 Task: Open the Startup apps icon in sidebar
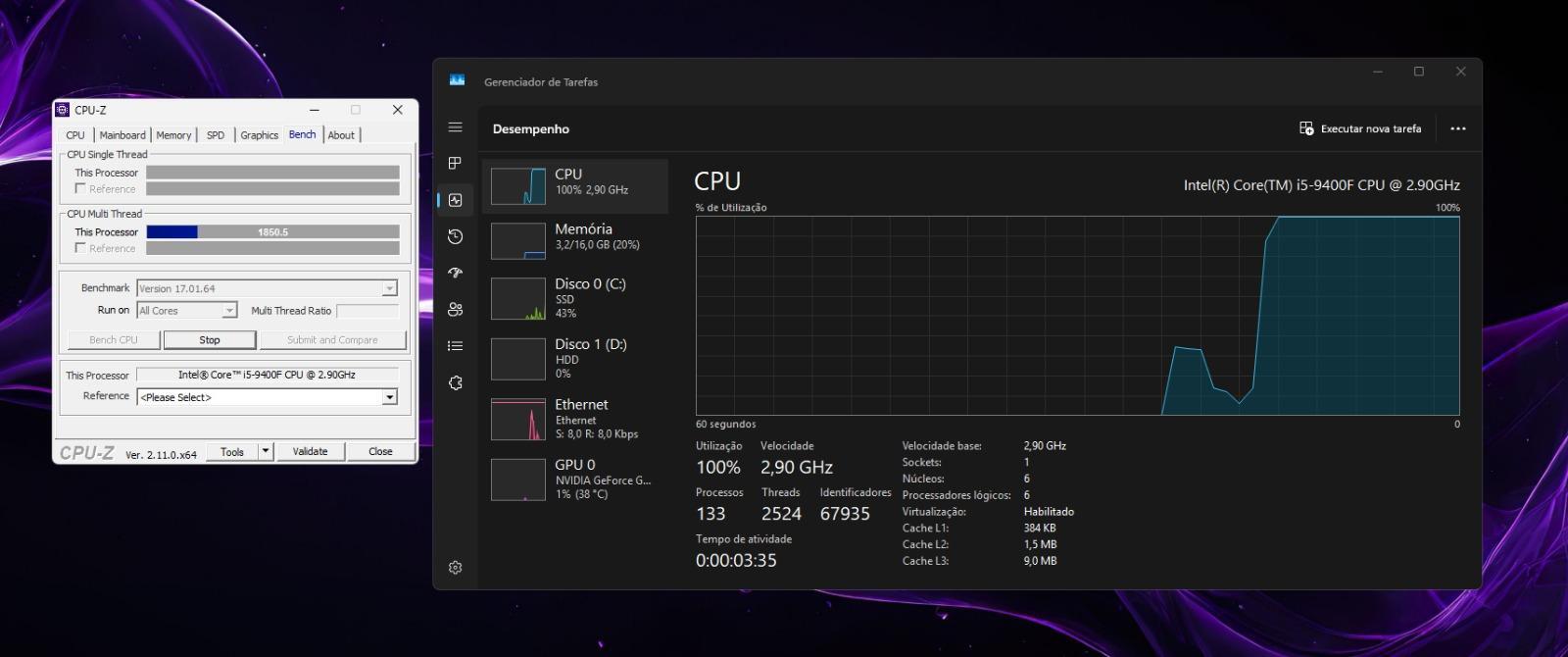(455, 273)
